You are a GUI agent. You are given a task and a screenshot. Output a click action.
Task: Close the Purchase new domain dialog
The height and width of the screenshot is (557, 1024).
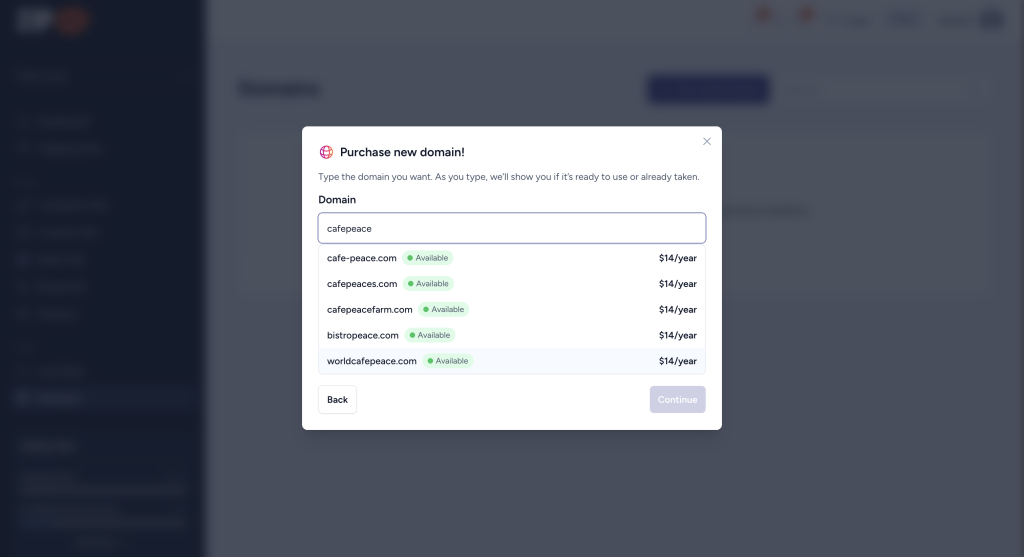pos(707,141)
